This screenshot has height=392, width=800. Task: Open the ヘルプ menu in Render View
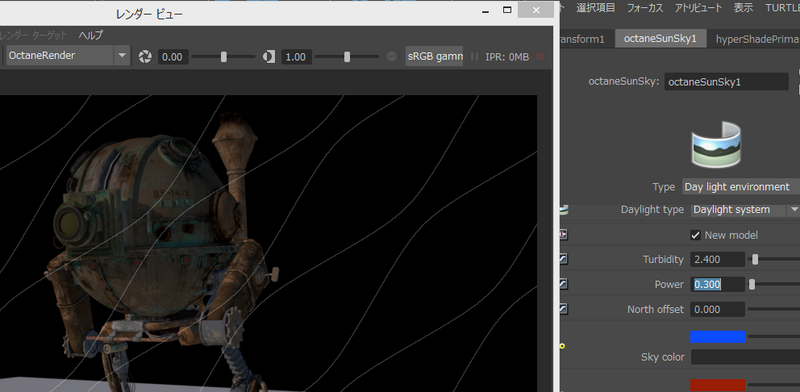click(91, 35)
